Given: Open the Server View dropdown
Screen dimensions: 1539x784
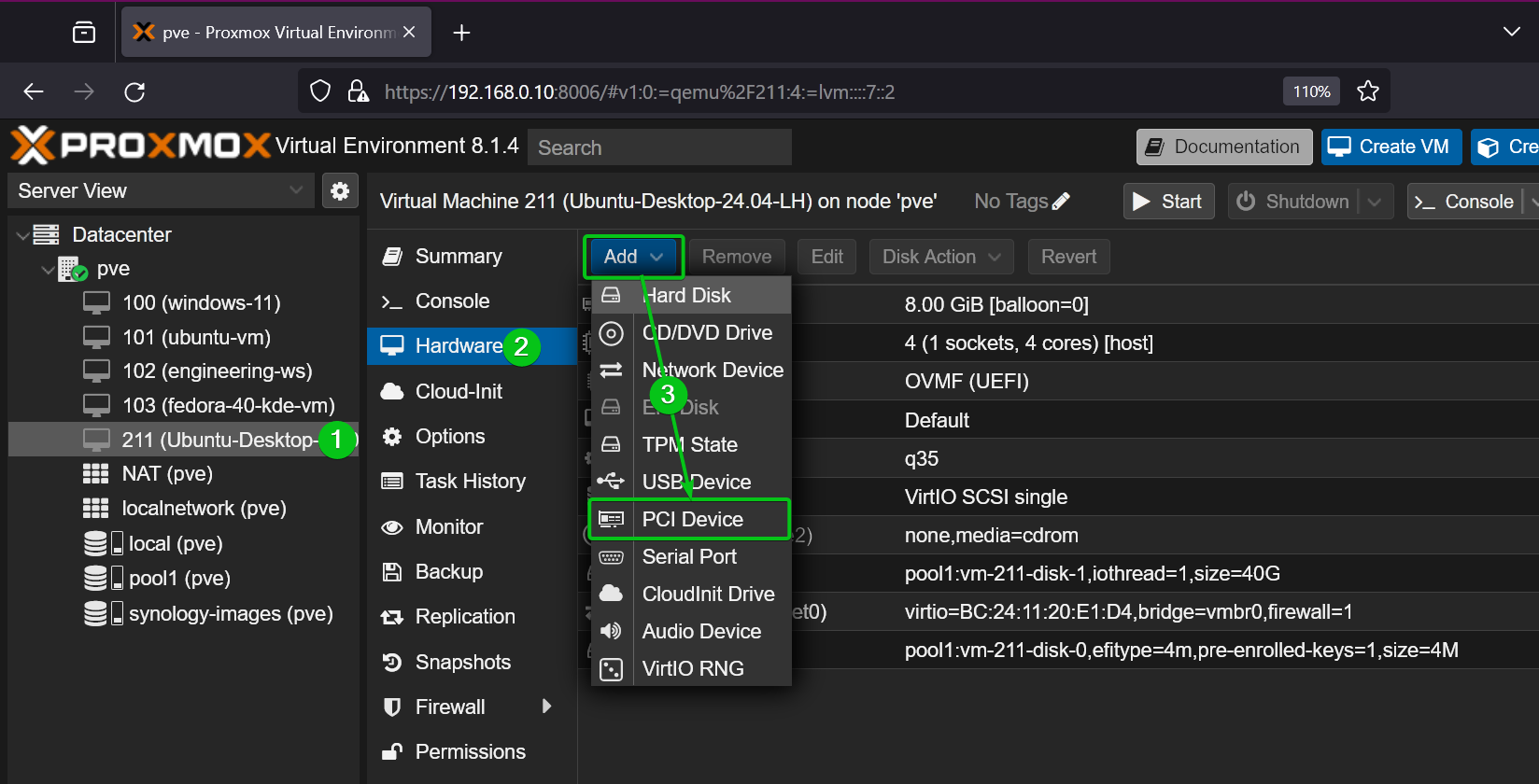Looking at the screenshot, I should pyautogui.click(x=296, y=190).
